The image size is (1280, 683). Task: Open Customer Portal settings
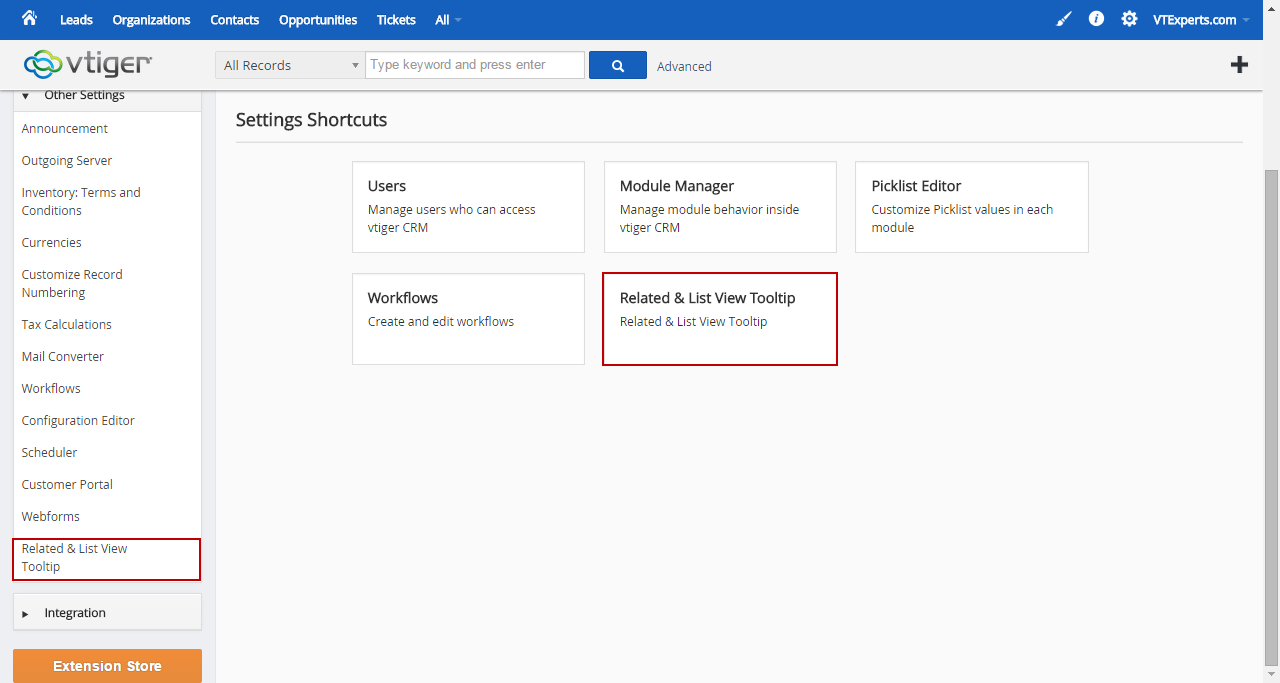tap(67, 485)
